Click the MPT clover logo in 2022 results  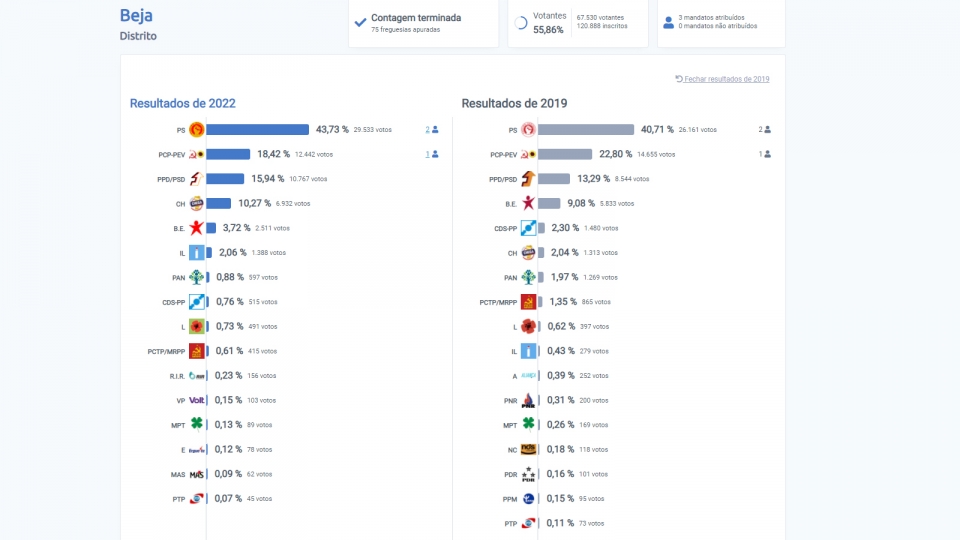(x=197, y=424)
